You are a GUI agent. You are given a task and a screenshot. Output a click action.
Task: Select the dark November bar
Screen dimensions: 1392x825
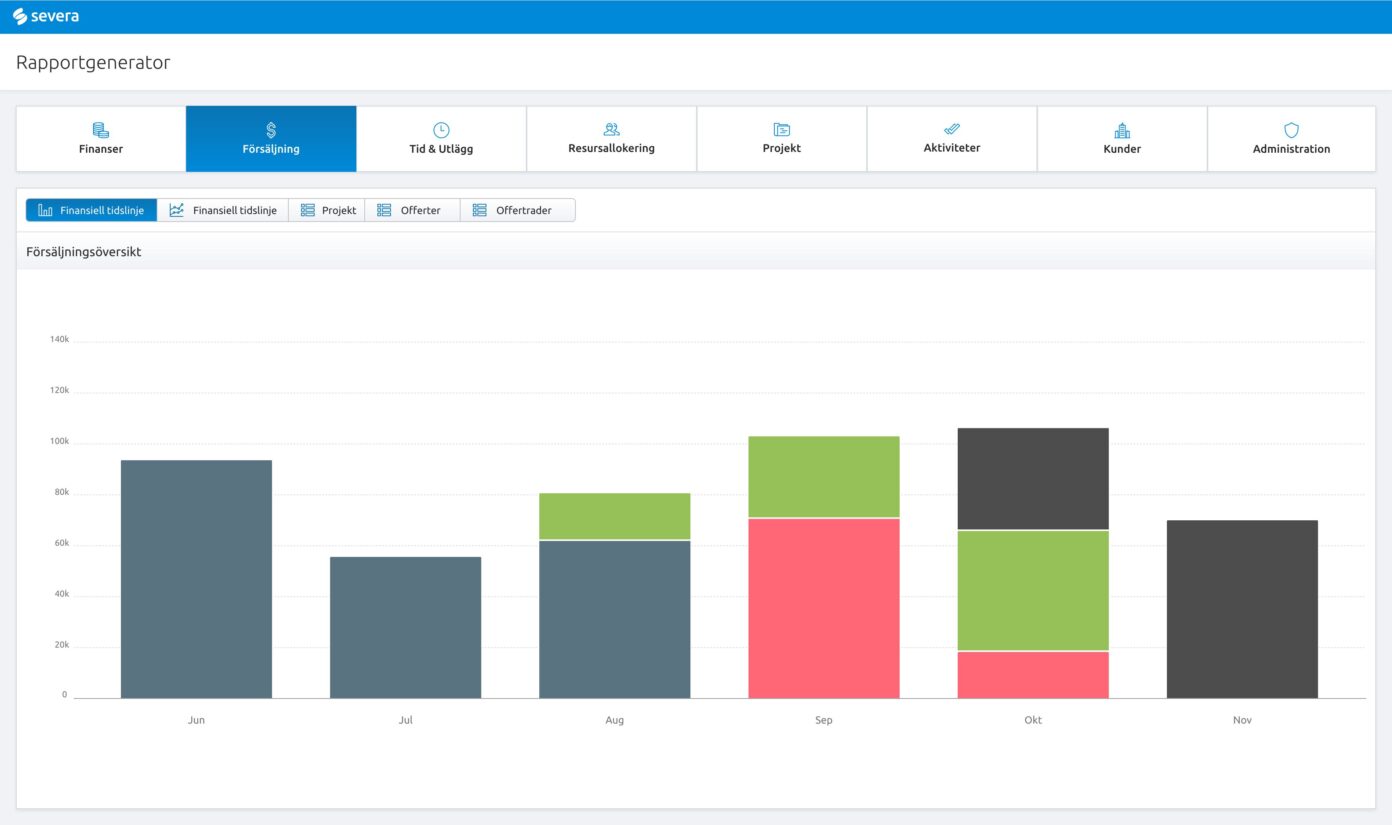1242,609
